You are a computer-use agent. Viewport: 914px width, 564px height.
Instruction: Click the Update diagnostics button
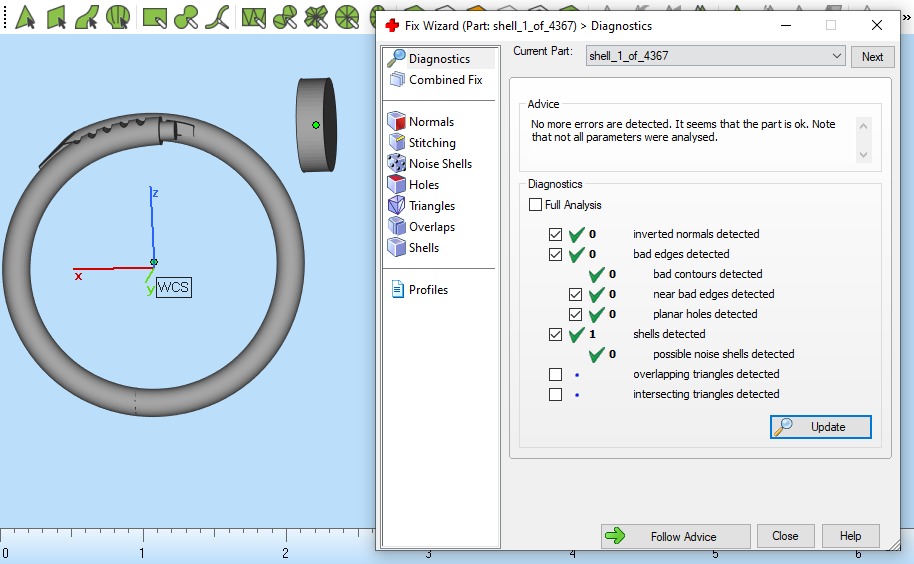click(x=821, y=426)
